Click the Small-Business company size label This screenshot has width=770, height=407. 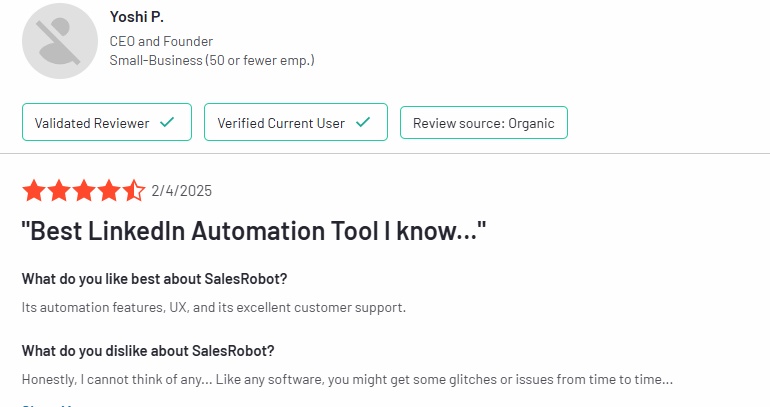click(x=212, y=60)
